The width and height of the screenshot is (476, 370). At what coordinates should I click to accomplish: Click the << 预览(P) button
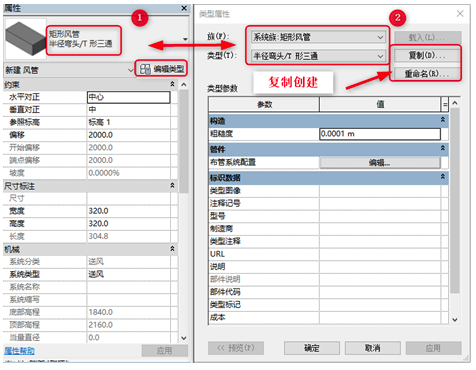coord(236,348)
